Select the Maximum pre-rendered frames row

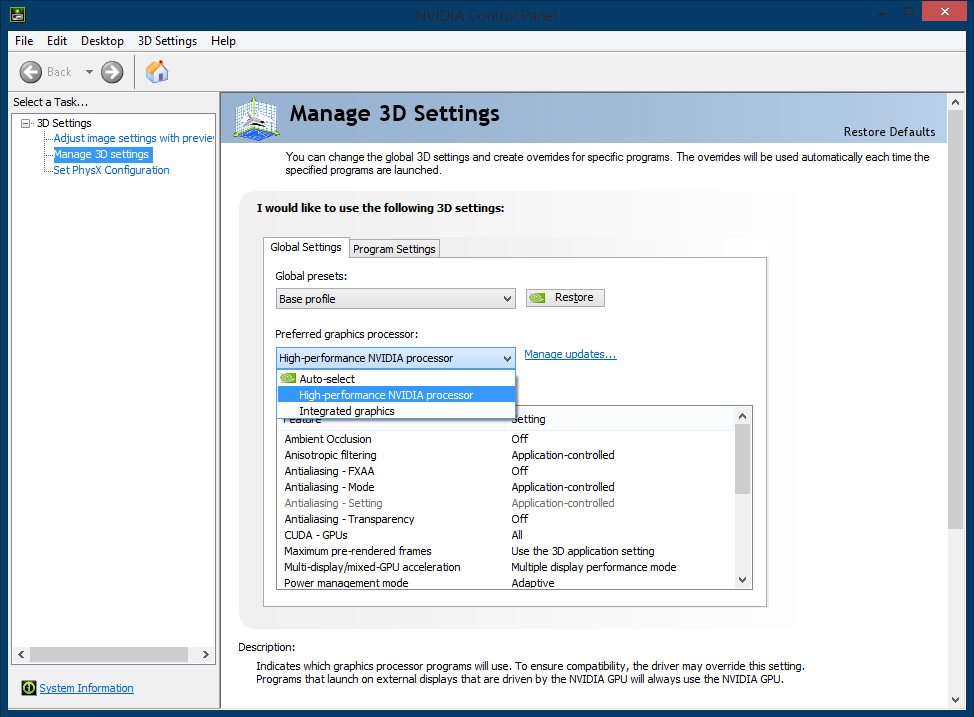point(506,551)
